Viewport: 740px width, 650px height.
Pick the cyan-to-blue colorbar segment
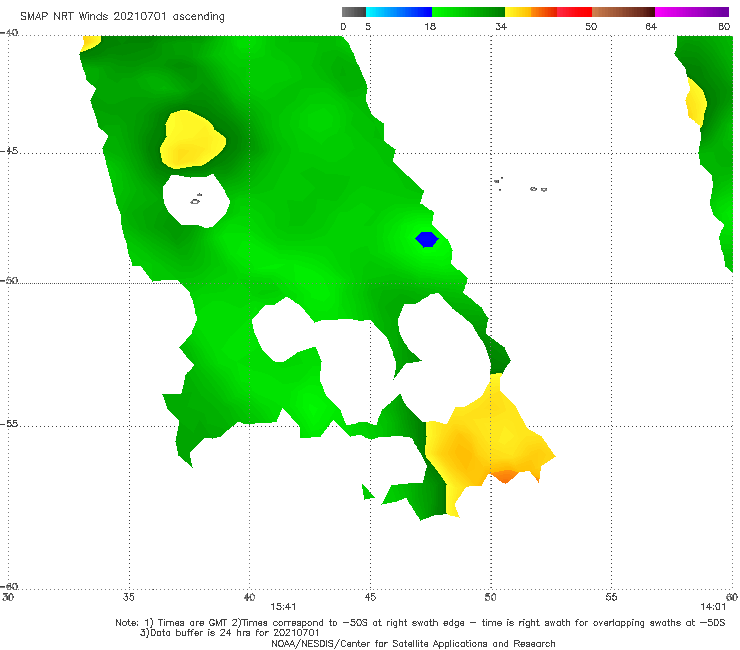(x=399, y=12)
